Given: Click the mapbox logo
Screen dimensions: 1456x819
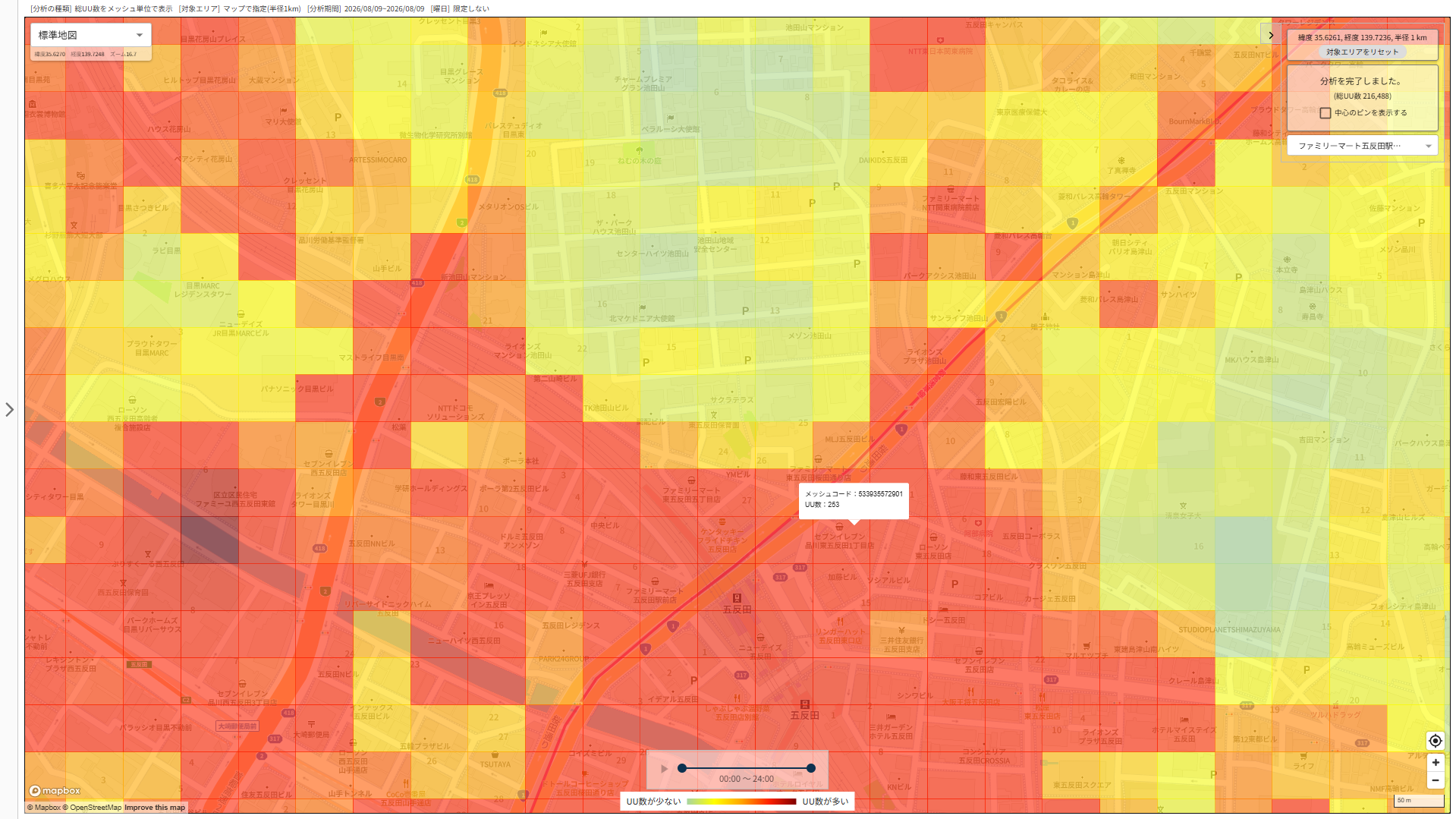Looking at the screenshot, I should point(55,791).
